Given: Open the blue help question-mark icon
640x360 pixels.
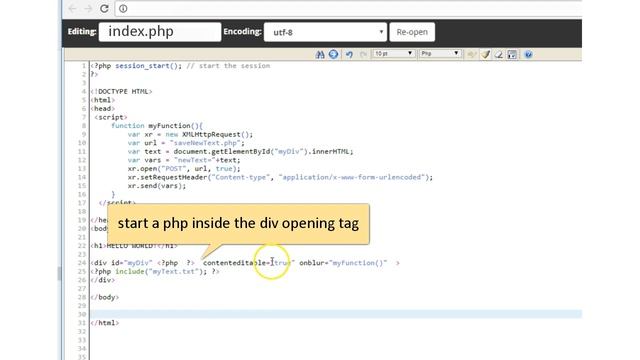Looking at the screenshot, I should [x=528, y=54].
